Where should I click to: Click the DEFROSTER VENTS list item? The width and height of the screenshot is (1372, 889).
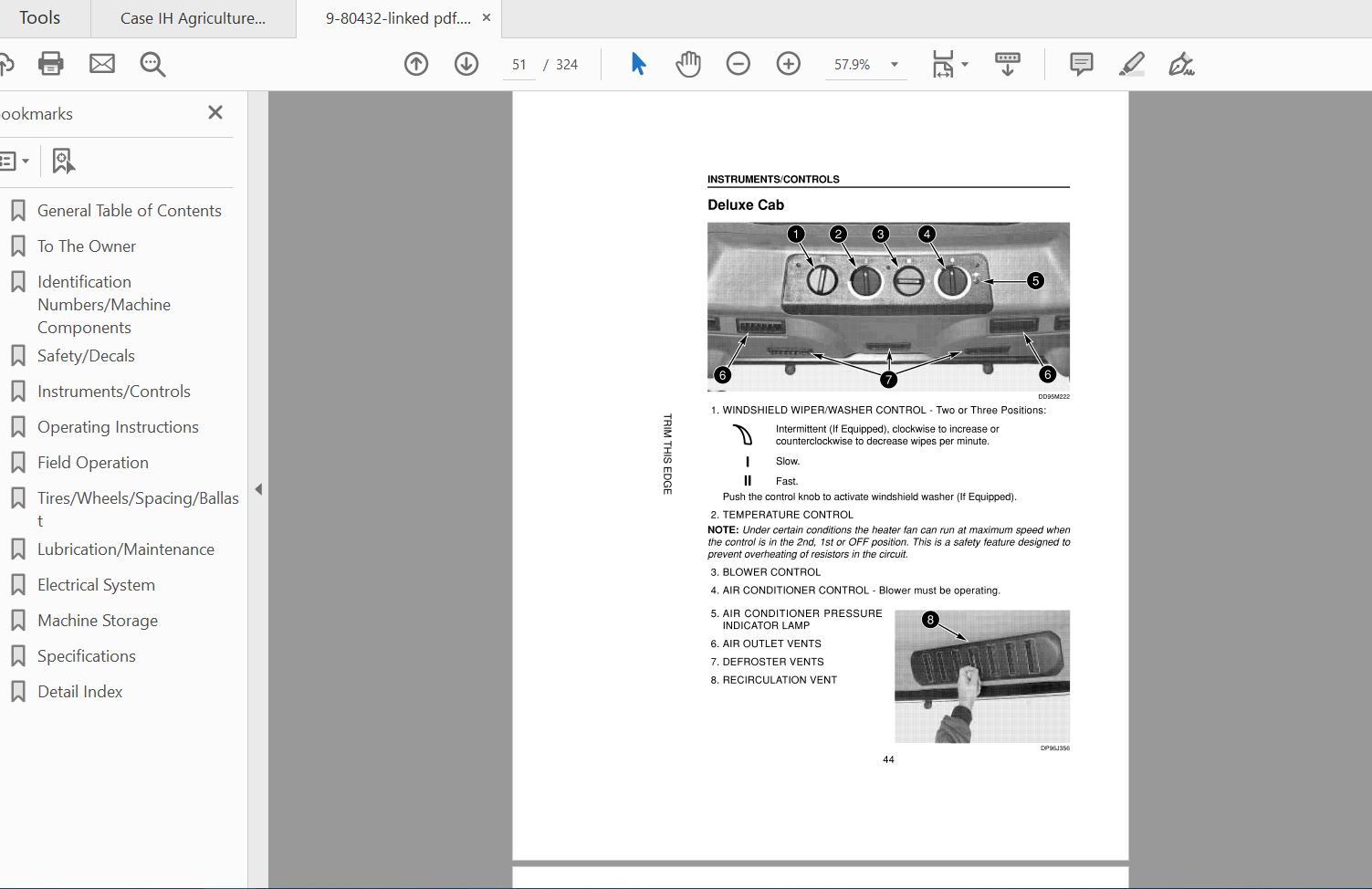pyautogui.click(x=767, y=662)
